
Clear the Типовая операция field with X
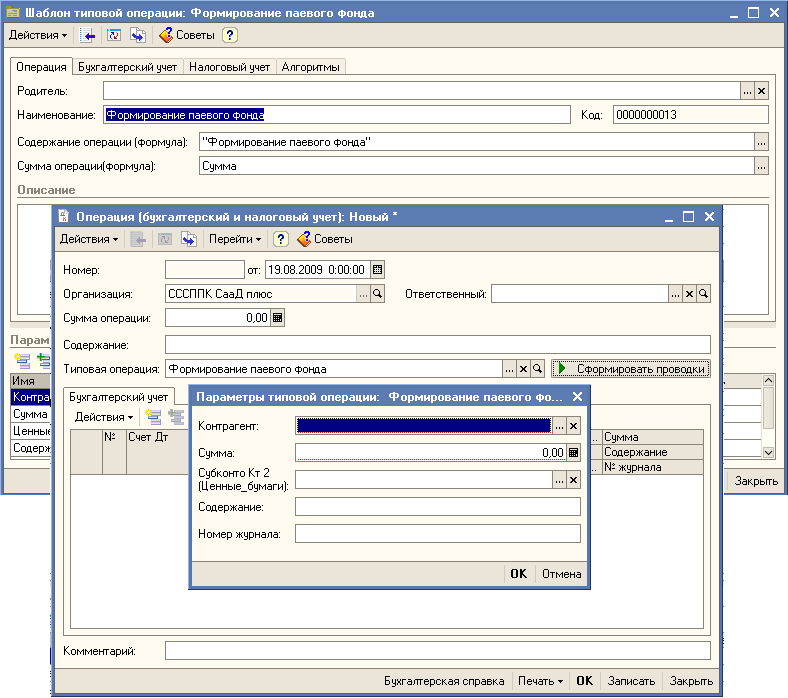pyautogui.click(x=523, y=369)
